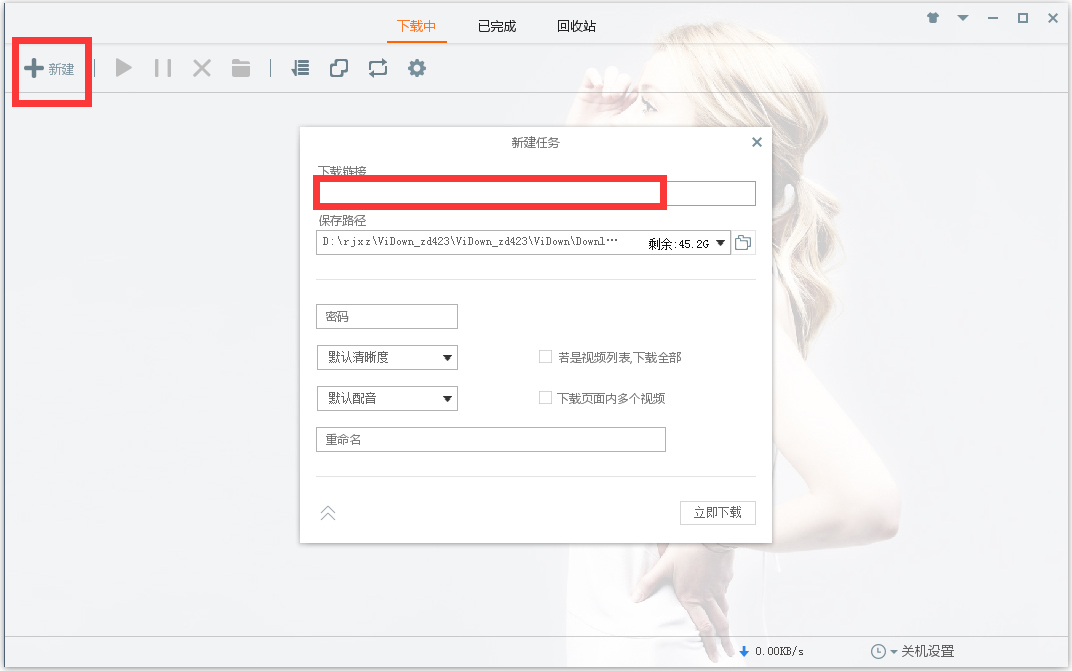Open settings with the gear icon

(x=417, y=68)
